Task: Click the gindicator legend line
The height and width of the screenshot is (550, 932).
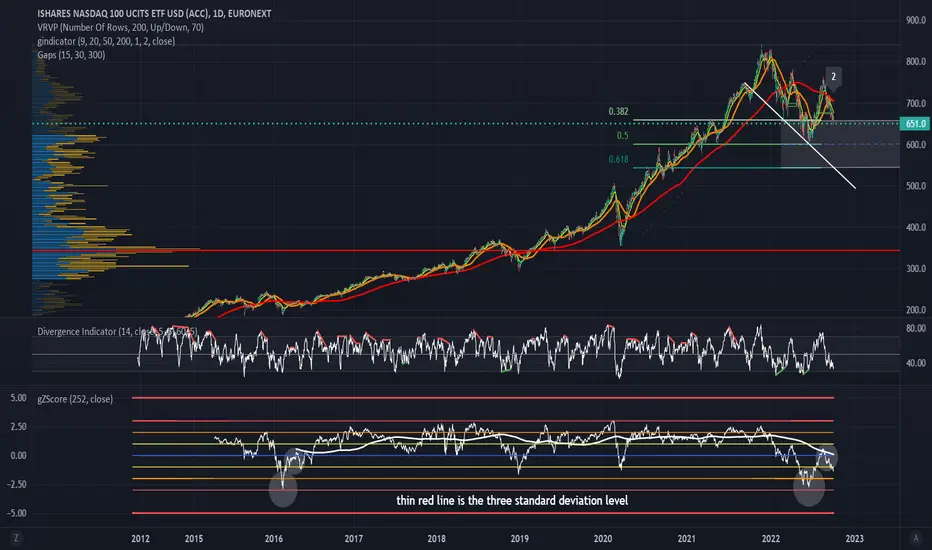Action: 106,41
